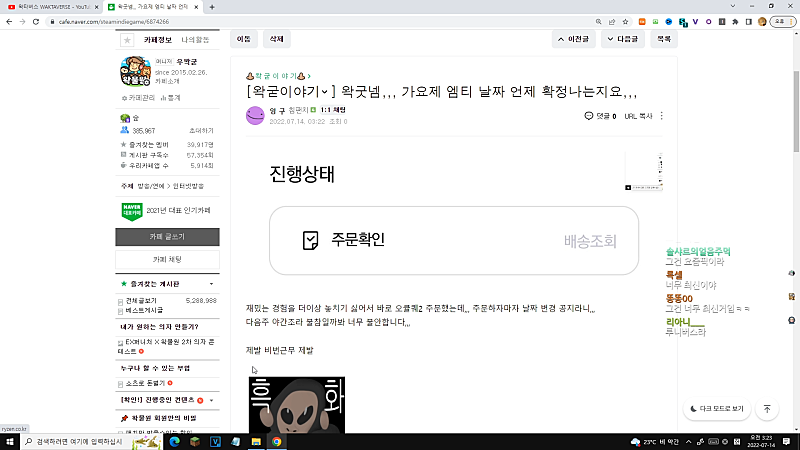Viewport: 800px width, 450px height.
Task: Click the 목록 list button
Action: click(664, 39)
